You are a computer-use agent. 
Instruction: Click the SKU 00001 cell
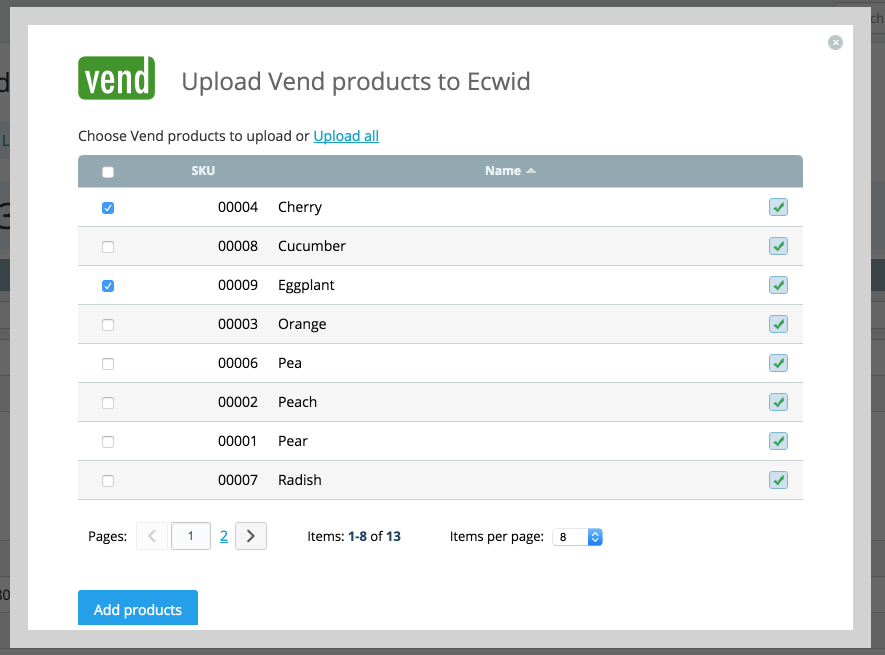[x=238, y=441]
